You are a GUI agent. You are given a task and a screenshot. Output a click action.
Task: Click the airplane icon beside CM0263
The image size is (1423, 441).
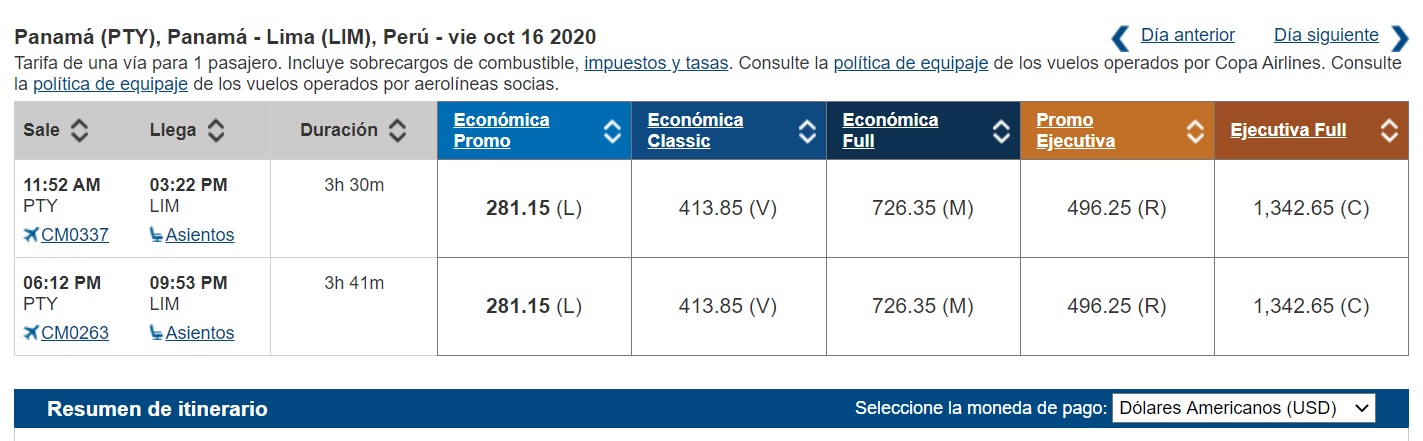coord(31,333)
